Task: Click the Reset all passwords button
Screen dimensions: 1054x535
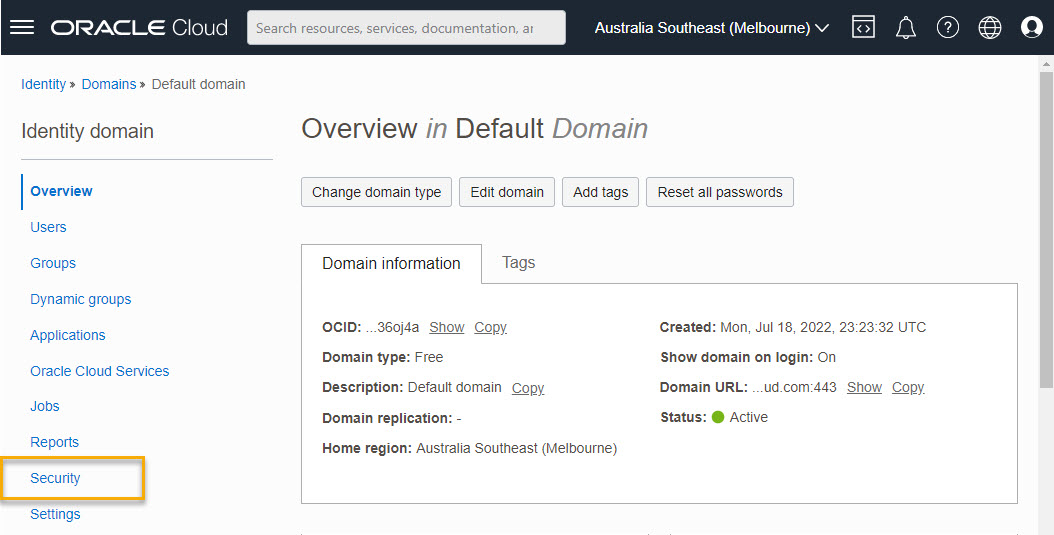Action: [720, 192]
